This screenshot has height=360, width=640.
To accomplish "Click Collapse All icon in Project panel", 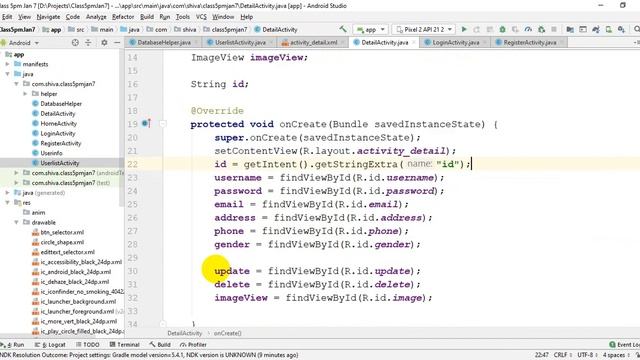I will tap(88, 42).
